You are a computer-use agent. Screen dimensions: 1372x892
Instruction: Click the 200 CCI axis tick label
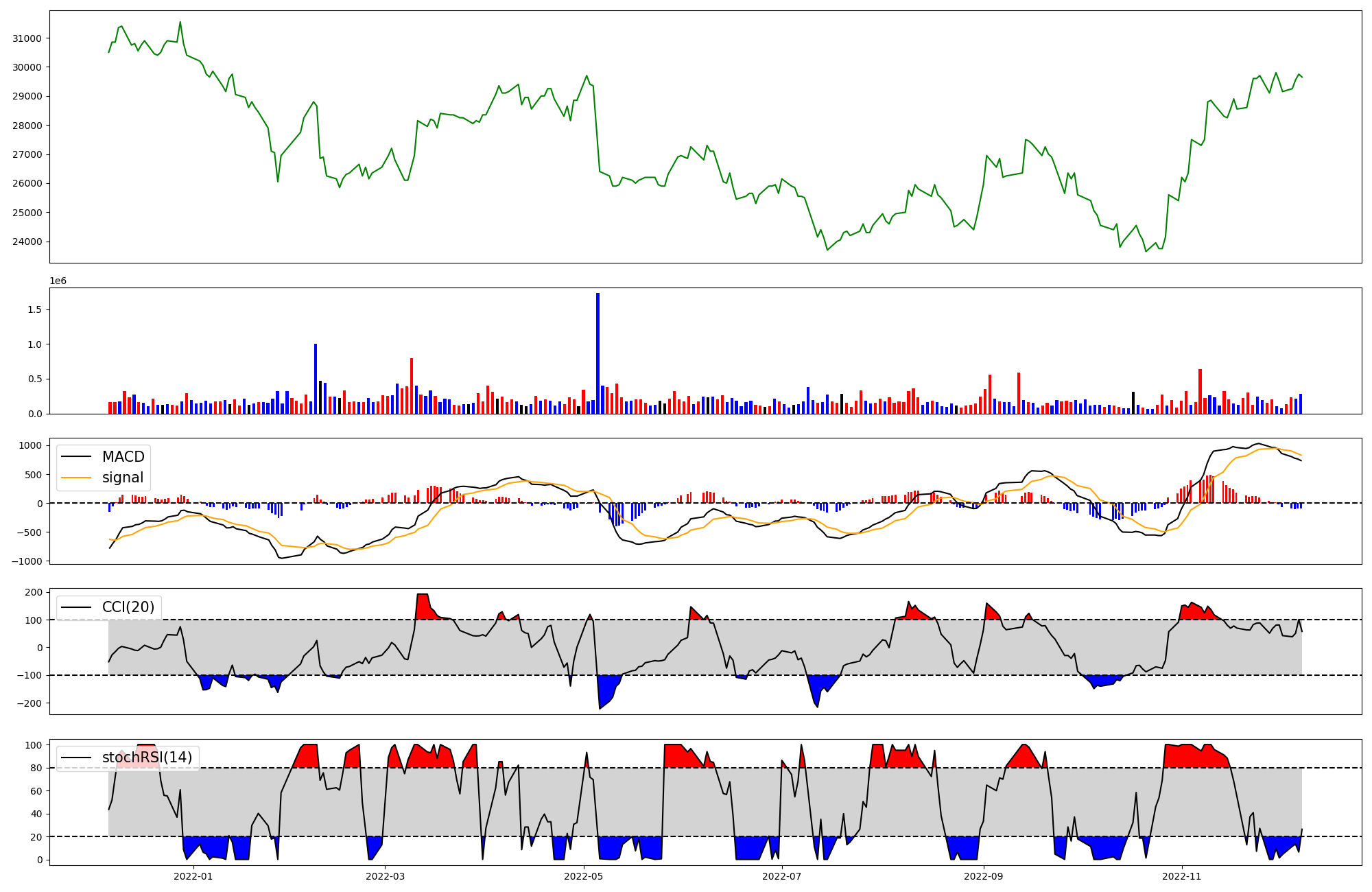pyautogui.click(x=34, y=592)
